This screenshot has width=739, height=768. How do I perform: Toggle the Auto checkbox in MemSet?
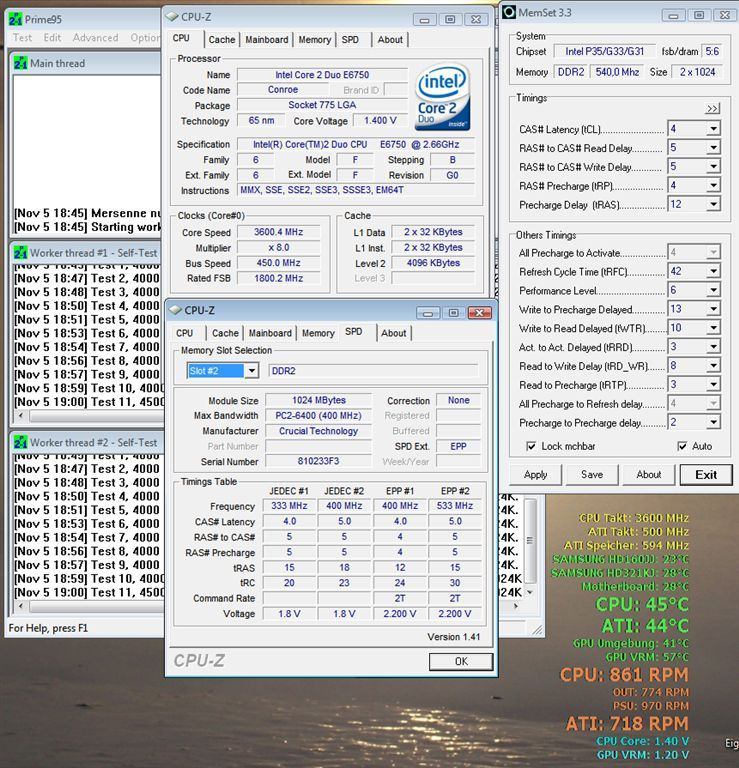click(682, 446)
